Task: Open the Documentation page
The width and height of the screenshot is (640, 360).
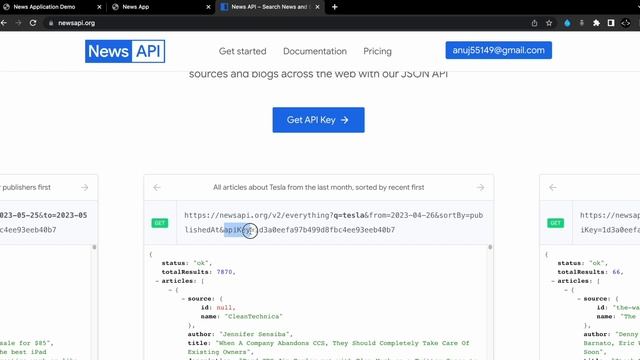Action: point(315,51)
